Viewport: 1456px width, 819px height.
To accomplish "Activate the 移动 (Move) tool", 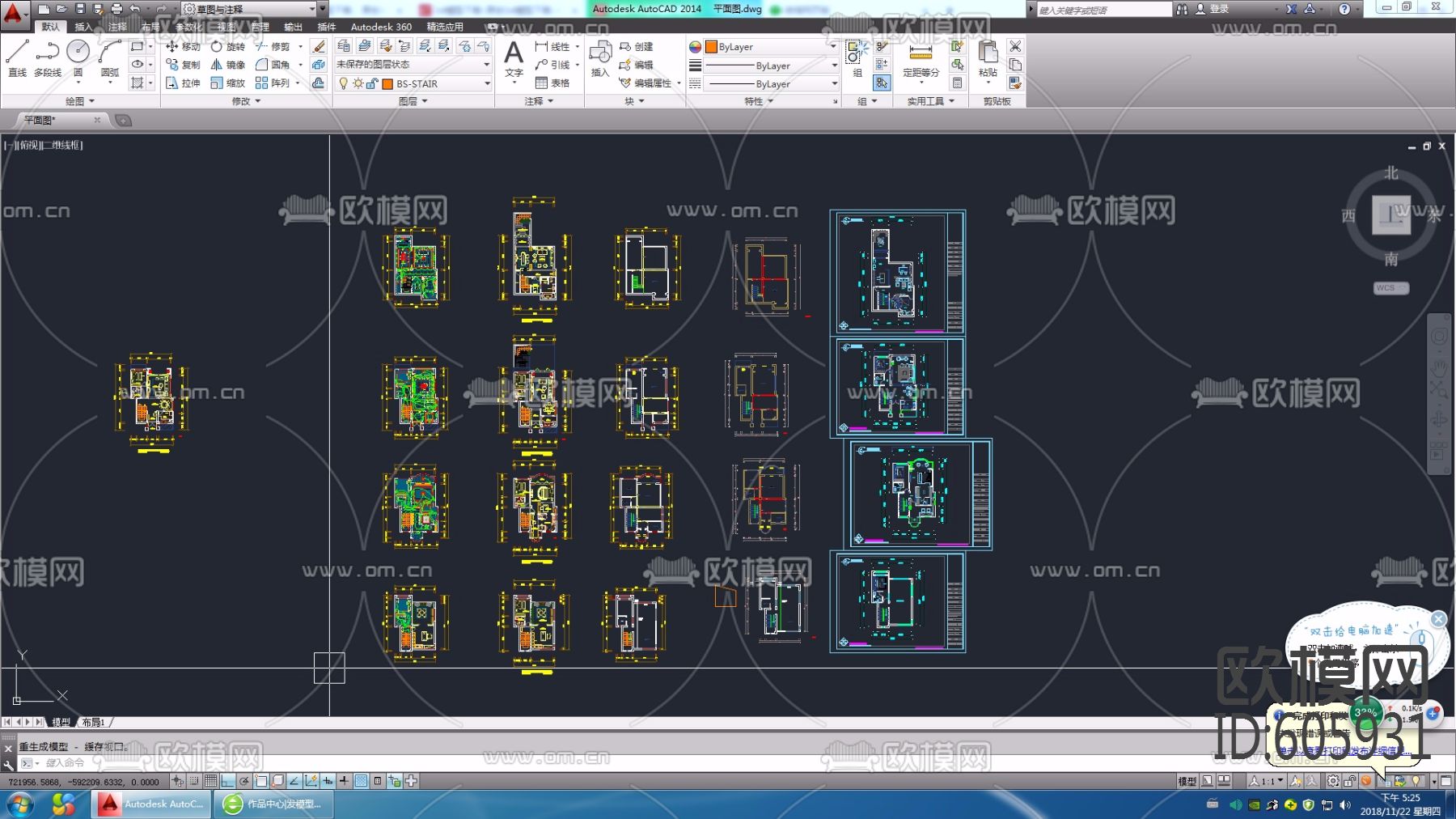I will point(183,47).
